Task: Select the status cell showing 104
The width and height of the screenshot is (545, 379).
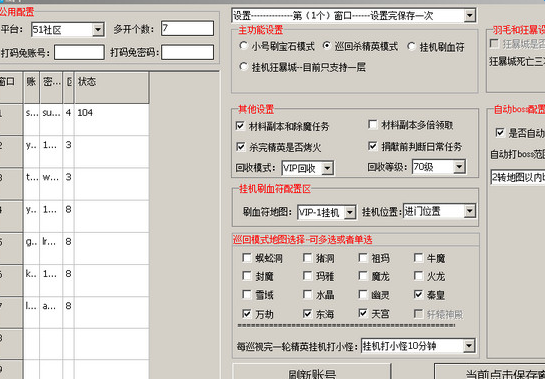Action: pos(112,119)
